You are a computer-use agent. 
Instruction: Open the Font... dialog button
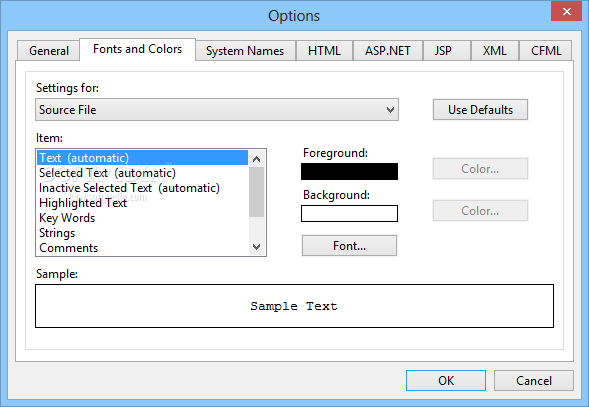coord(349,246)
